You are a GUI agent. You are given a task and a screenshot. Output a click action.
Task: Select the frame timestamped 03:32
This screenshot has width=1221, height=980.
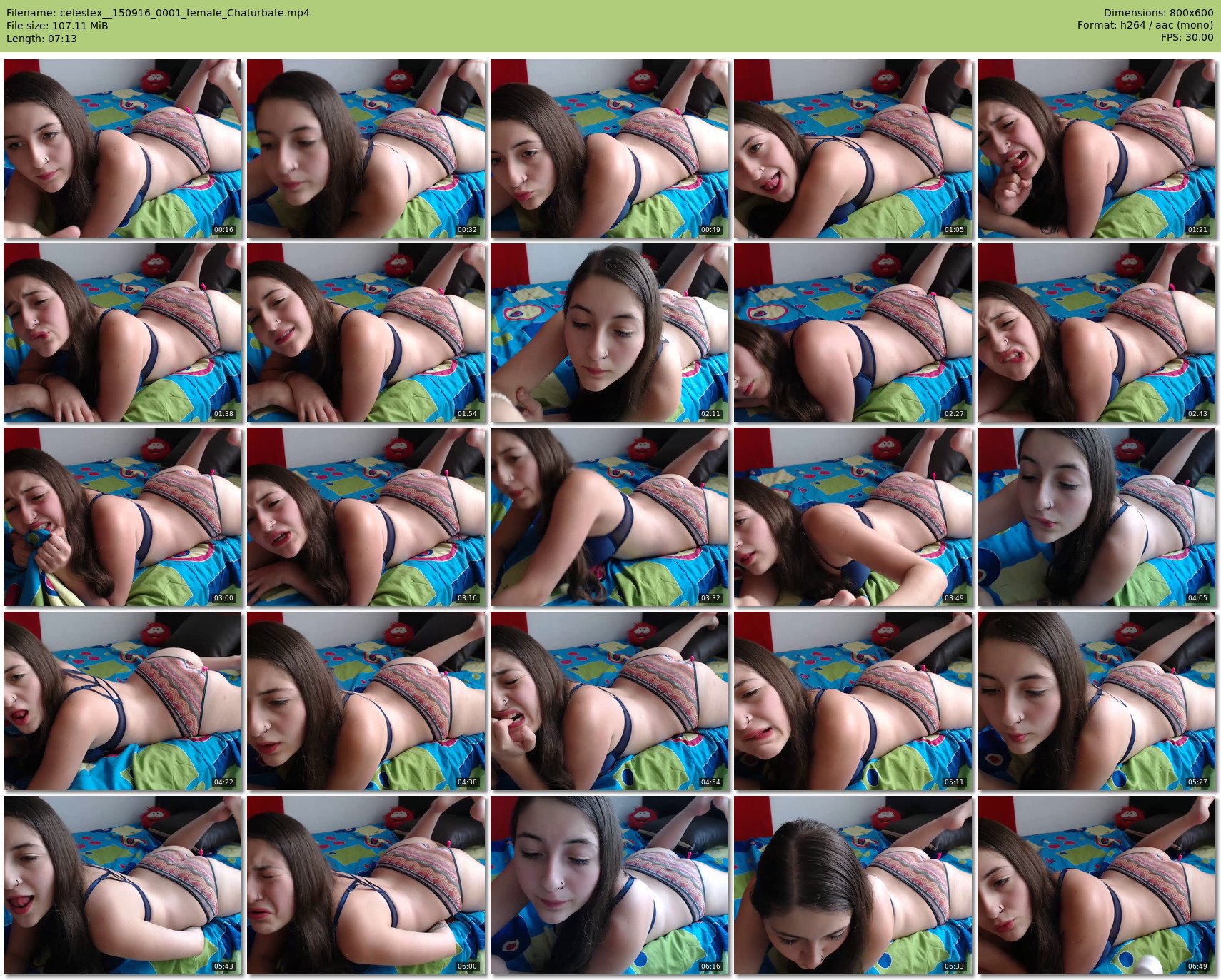point(609,517)
